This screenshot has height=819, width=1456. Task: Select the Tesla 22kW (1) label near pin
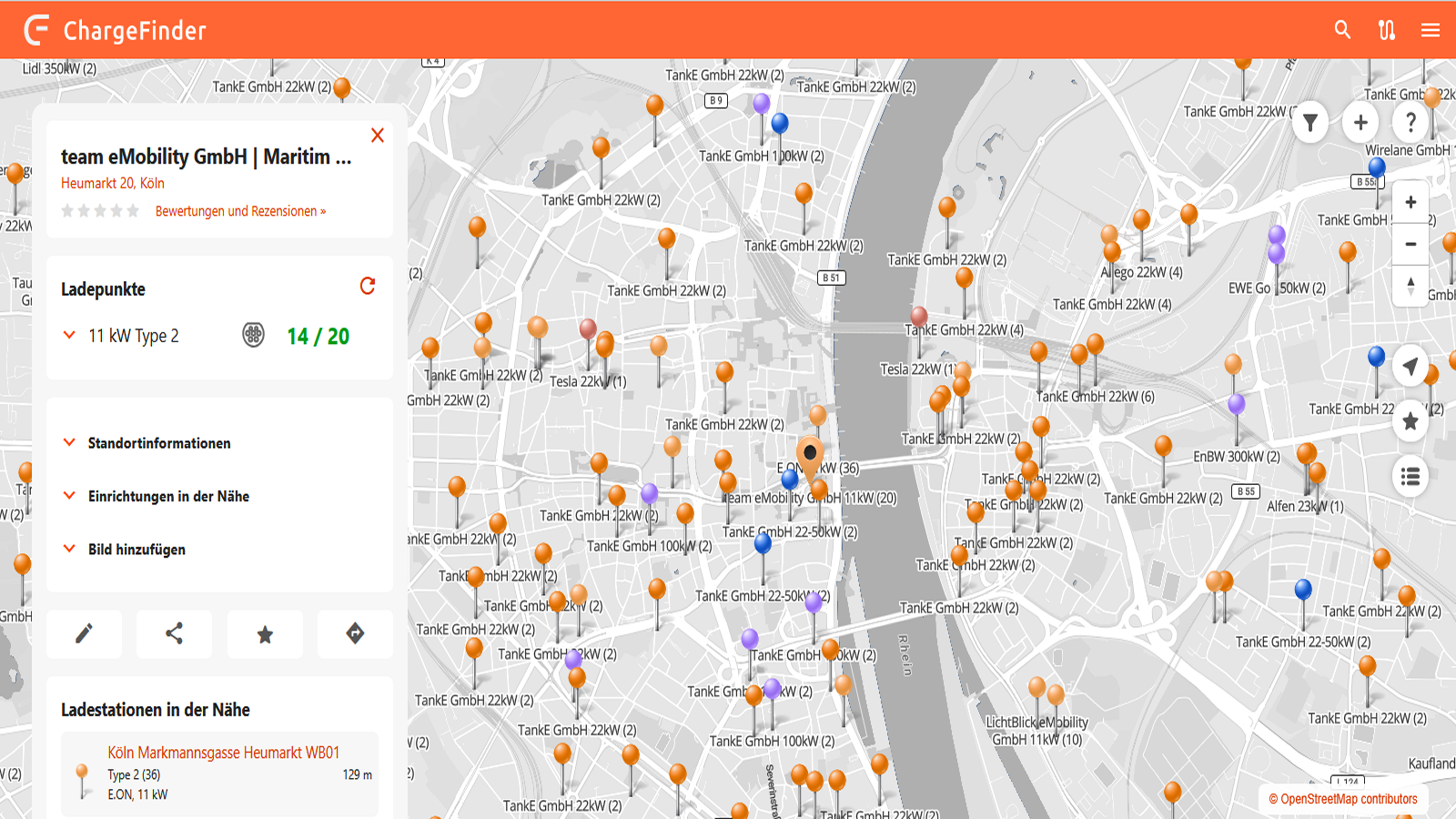click(588, 381)
